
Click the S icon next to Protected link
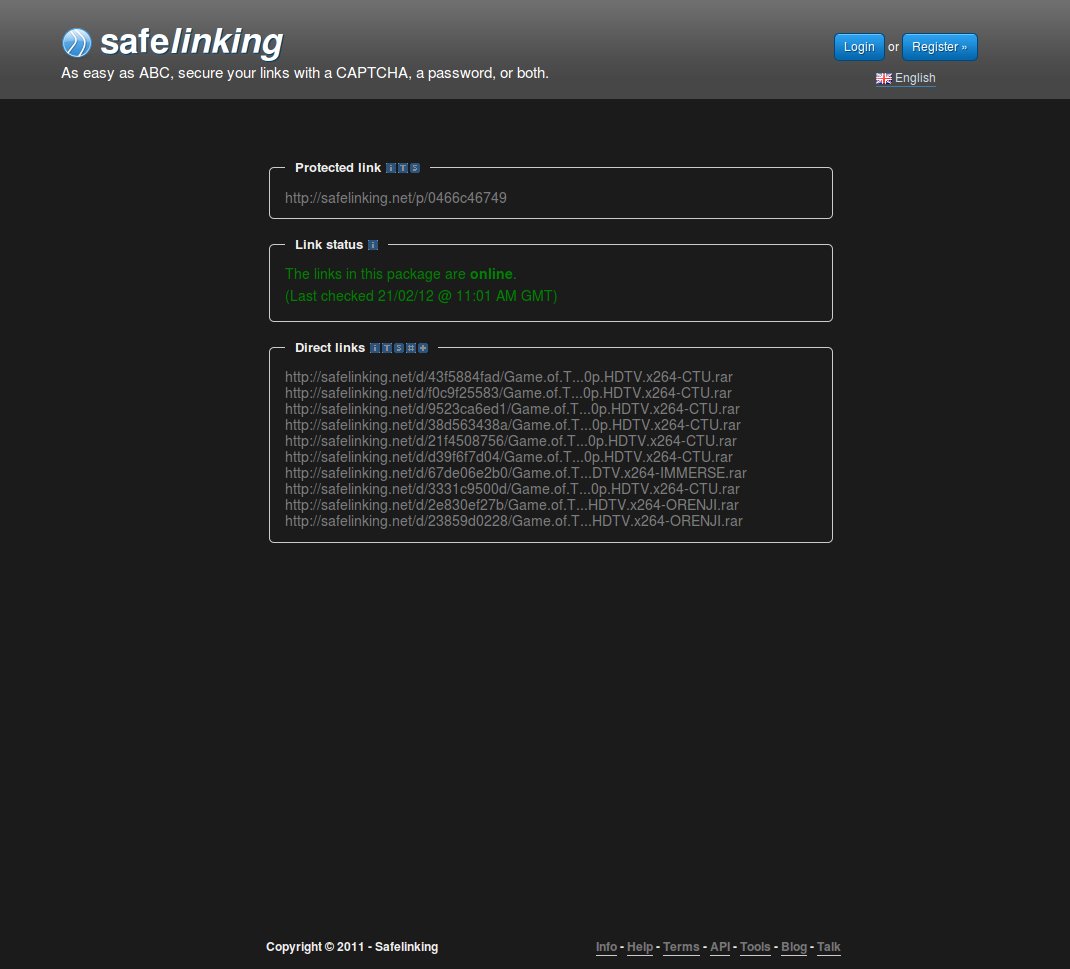click(x=415, y=168)
